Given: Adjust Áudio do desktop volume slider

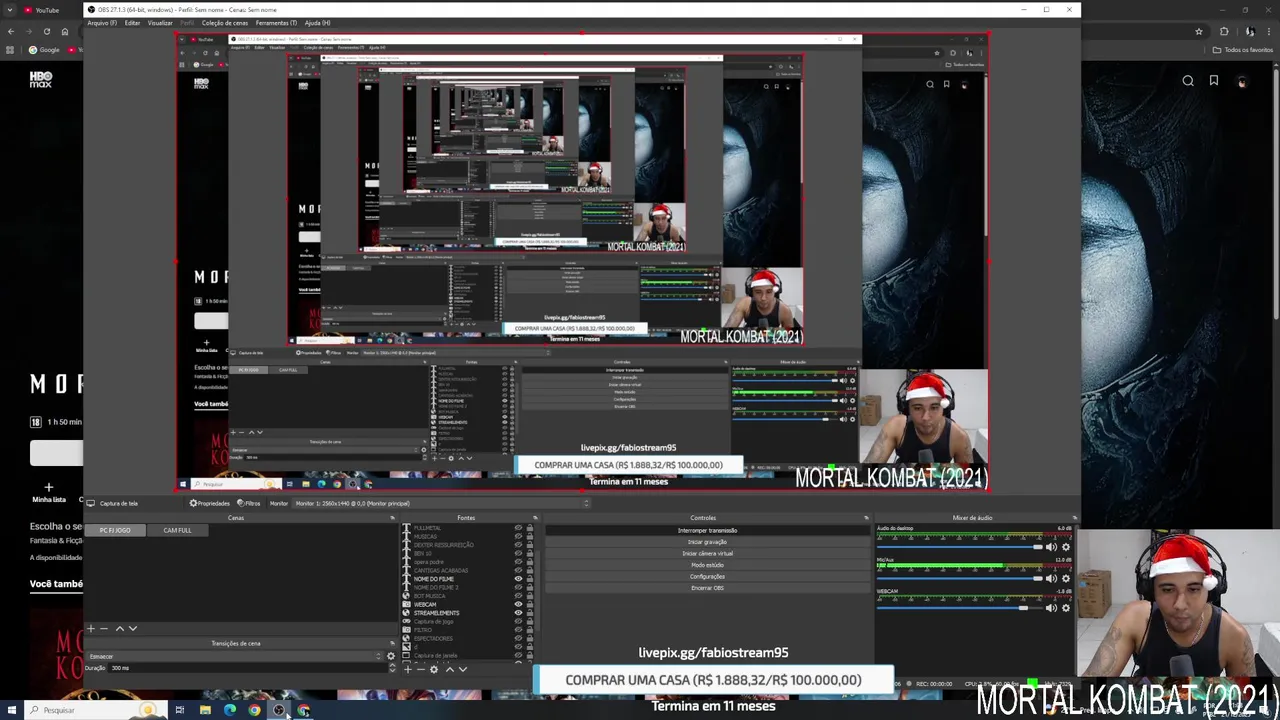Looking at the screenshot, I should coord(959,547).
